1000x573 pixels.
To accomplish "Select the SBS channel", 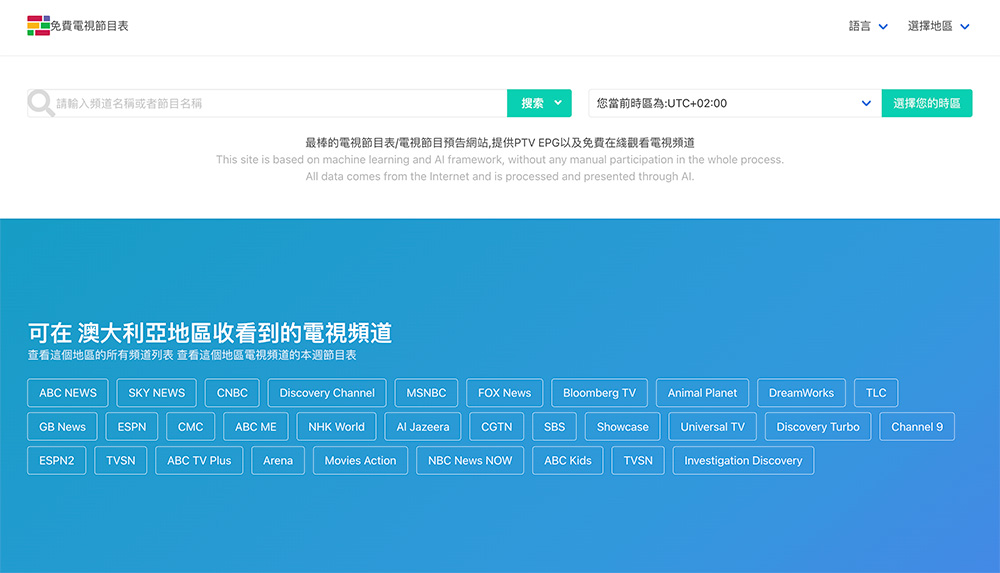I will tap(554, 426).
